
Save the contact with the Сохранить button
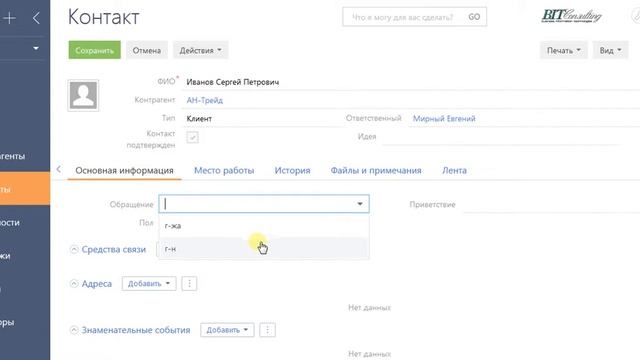pos(94,50)
